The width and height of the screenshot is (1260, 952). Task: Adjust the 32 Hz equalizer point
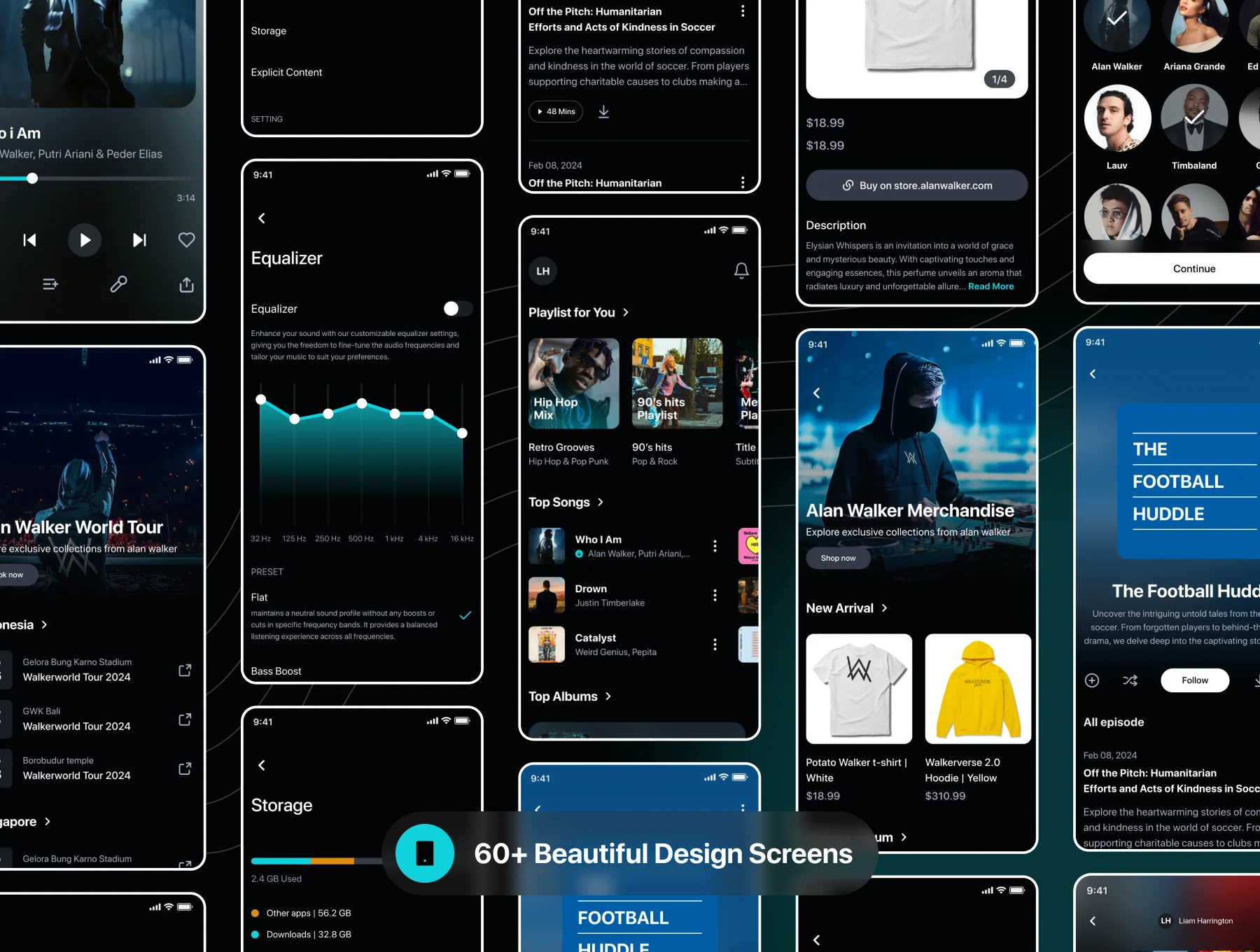click(260, 400)
